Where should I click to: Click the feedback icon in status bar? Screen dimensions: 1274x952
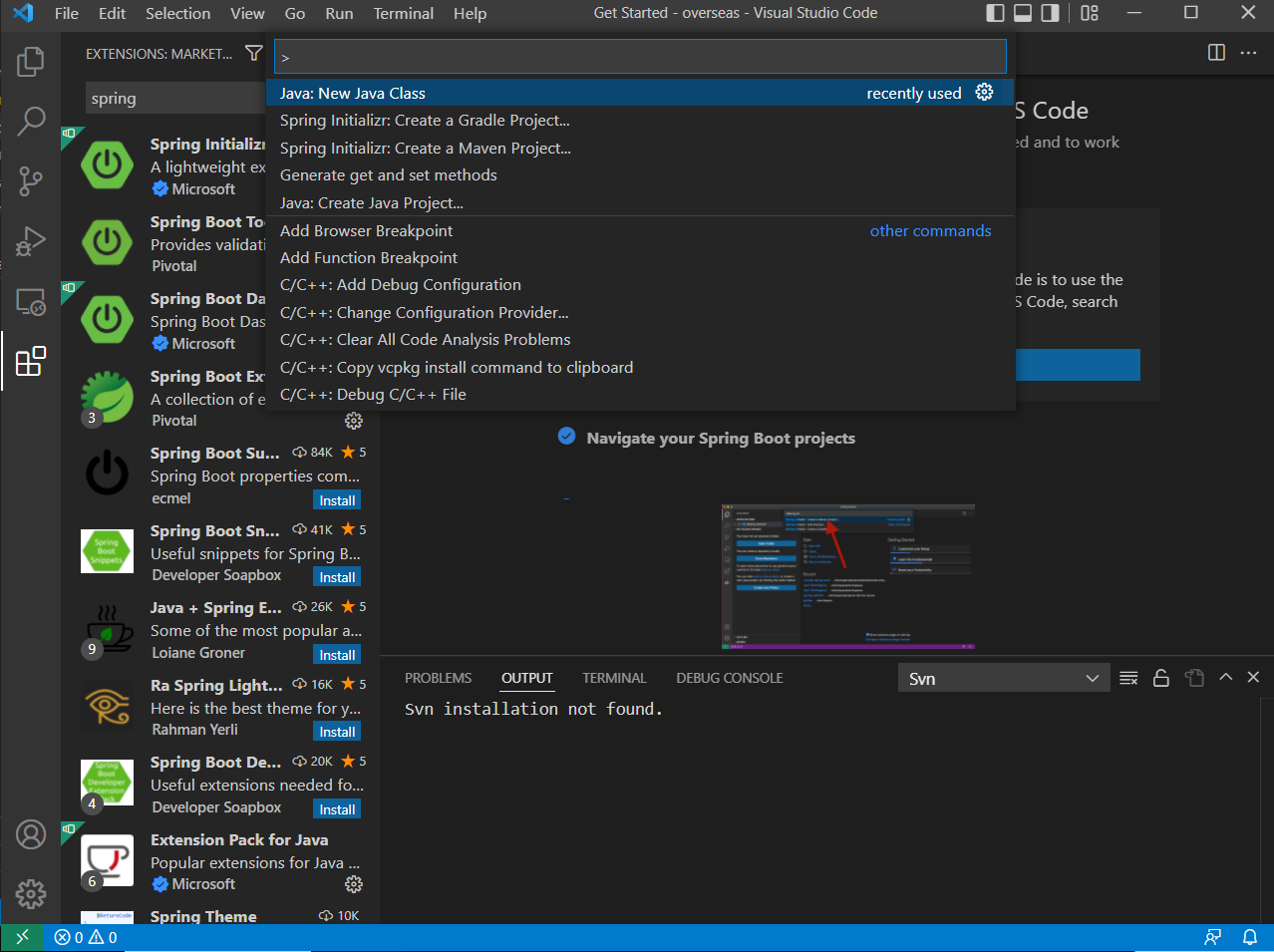(x=1213, y=937)
